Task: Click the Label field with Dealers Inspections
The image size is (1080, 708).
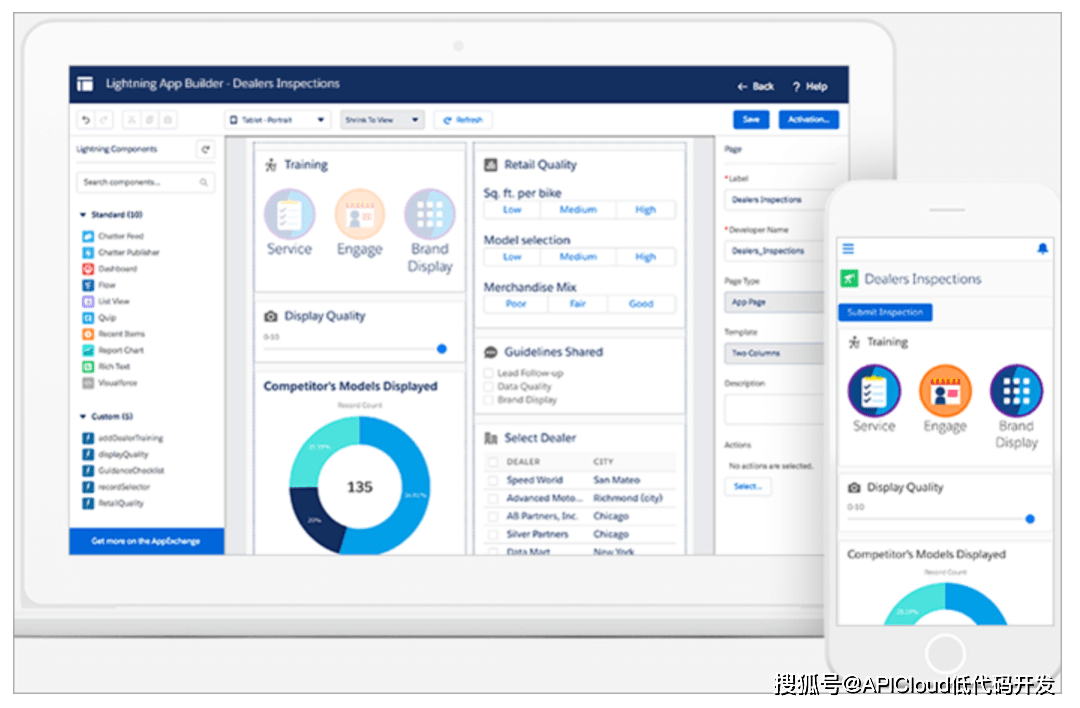Action: pos(774,200)
